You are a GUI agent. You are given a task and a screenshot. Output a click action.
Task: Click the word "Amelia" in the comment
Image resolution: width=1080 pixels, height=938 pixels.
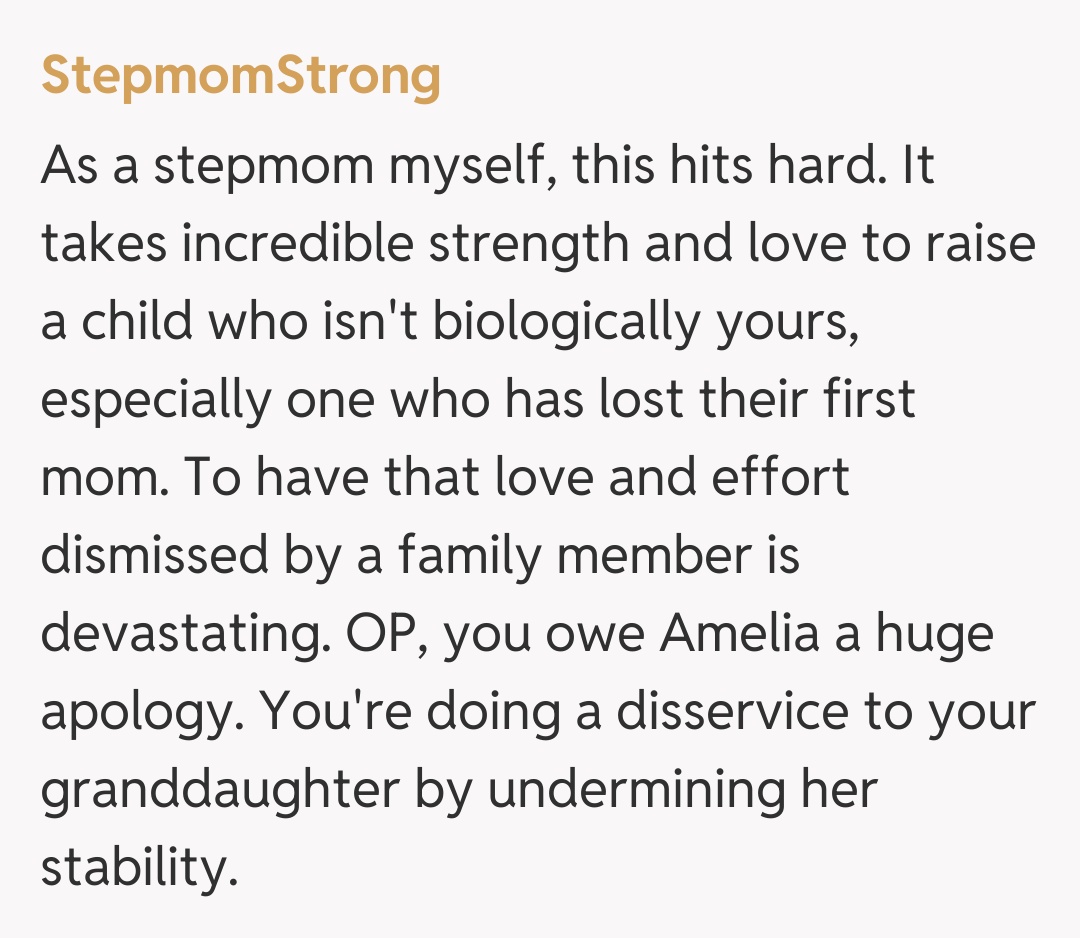tap(739, 634)
